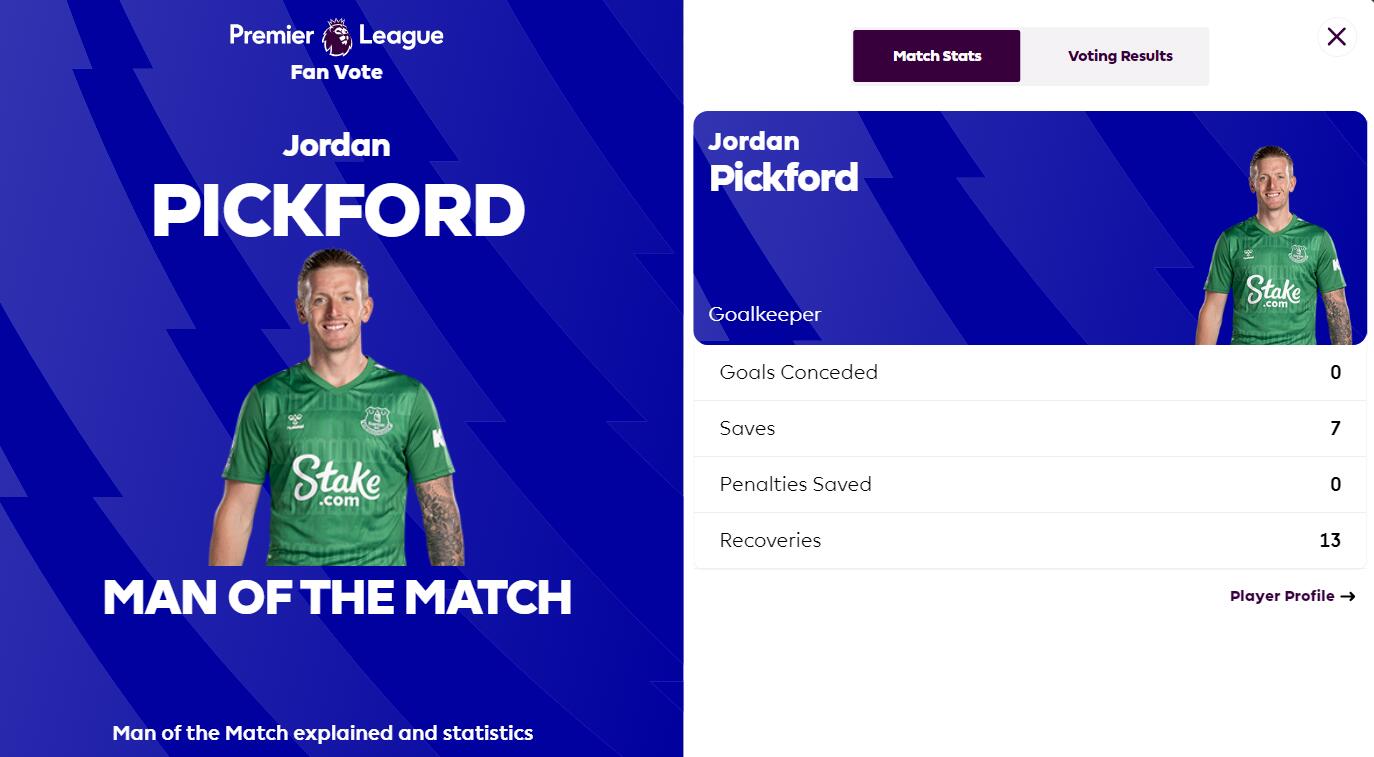Click the big PICKFORD heading
1374x757 pixels.
click(338, 211)
